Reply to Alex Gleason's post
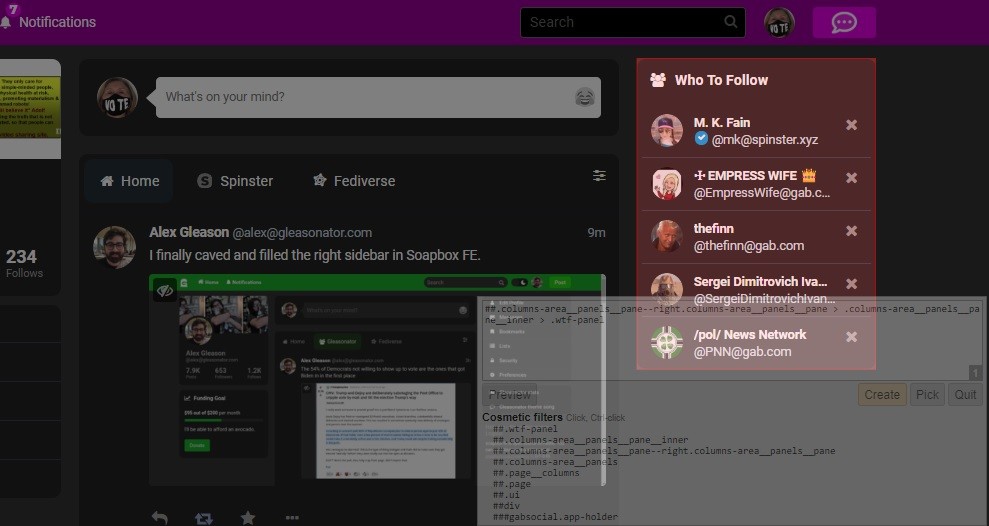Screen dimensions: 989x526 pos(160,517)
